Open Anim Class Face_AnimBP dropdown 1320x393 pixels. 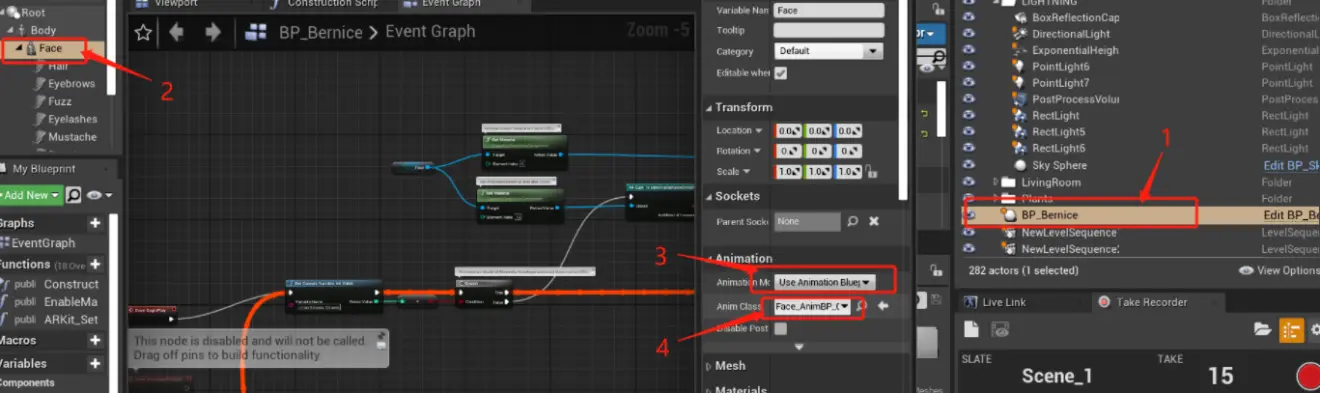[812, 306]
